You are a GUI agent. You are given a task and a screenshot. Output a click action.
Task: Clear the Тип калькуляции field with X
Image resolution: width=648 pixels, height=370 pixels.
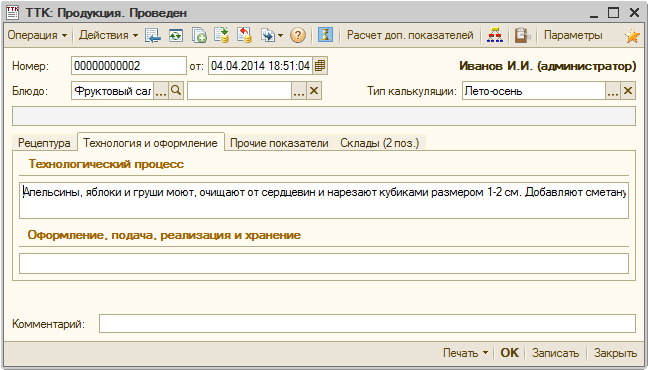coord(628,91)
